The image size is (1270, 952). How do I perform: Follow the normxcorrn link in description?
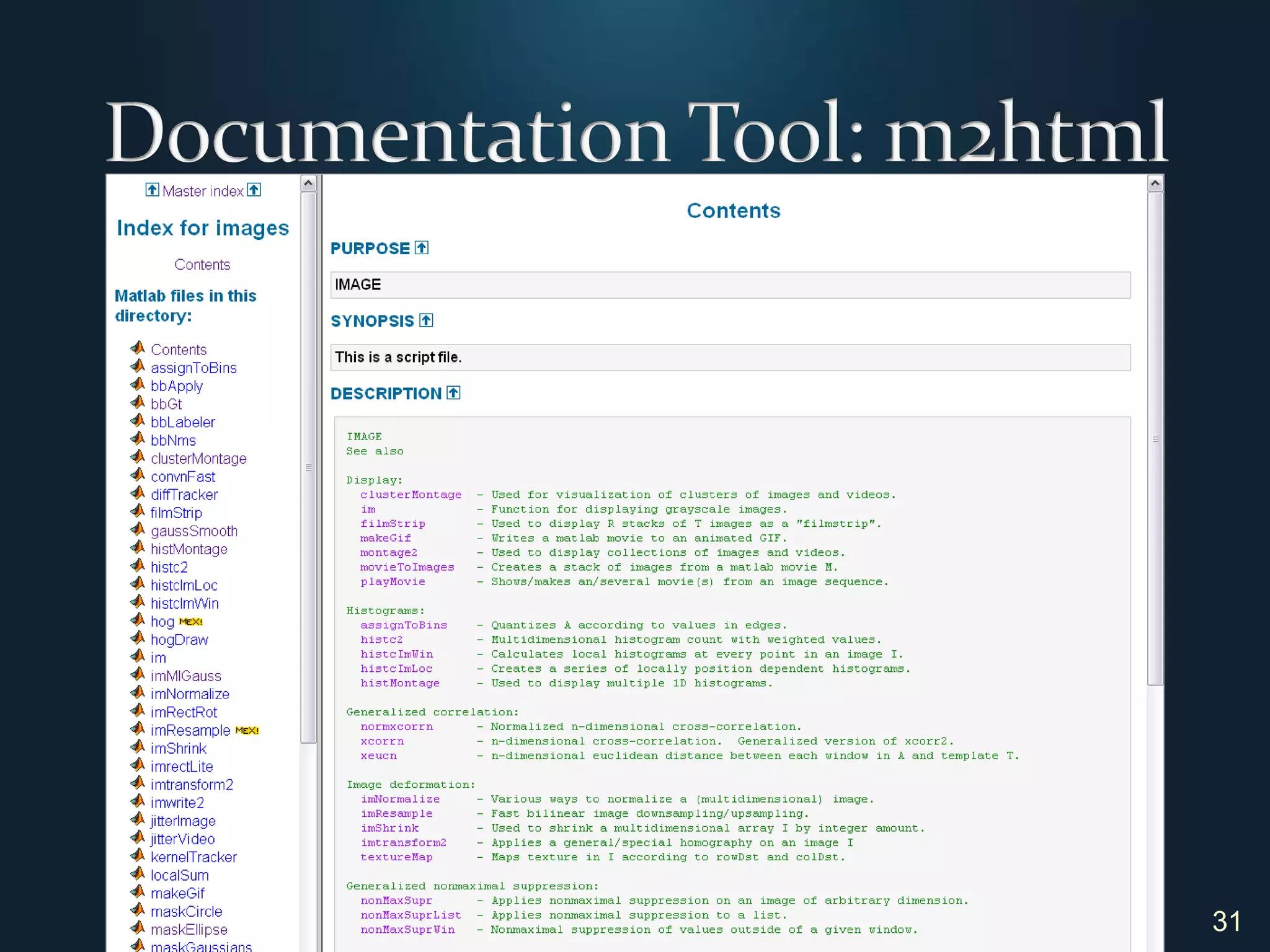click(x=397, y=726)
